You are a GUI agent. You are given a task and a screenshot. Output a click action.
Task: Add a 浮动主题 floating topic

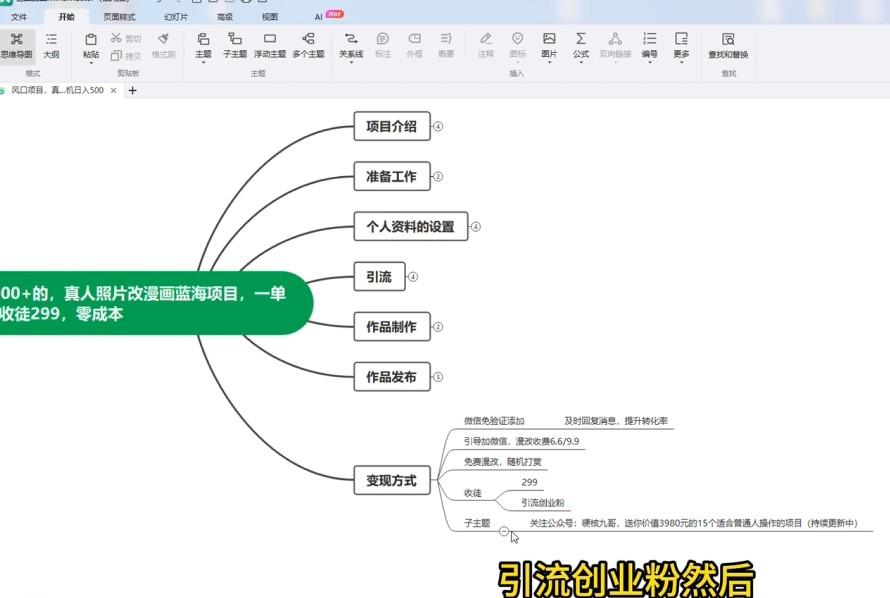tap(269, 44)
